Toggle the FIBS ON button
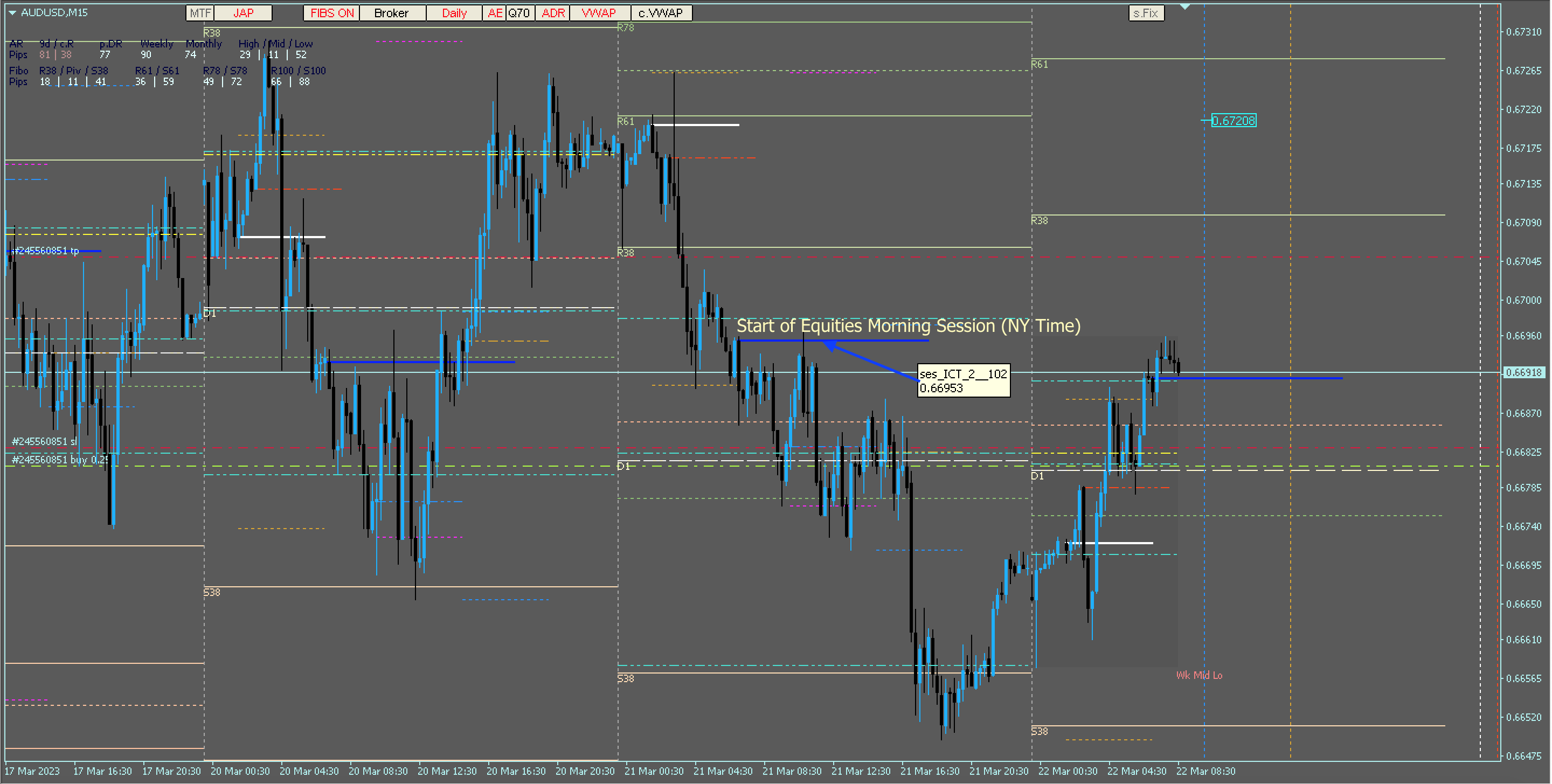The width and height of the screenshot is (1552, 784). click(331, 13)
